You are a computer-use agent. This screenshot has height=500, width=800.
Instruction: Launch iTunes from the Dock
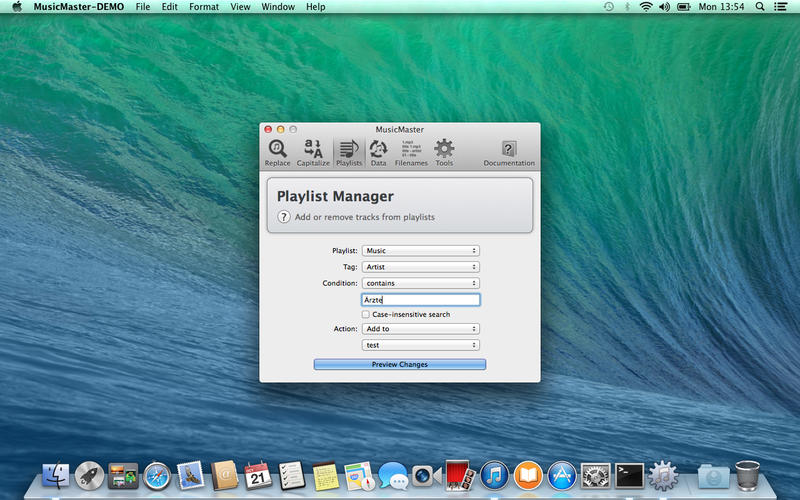[x=494, y=476]
